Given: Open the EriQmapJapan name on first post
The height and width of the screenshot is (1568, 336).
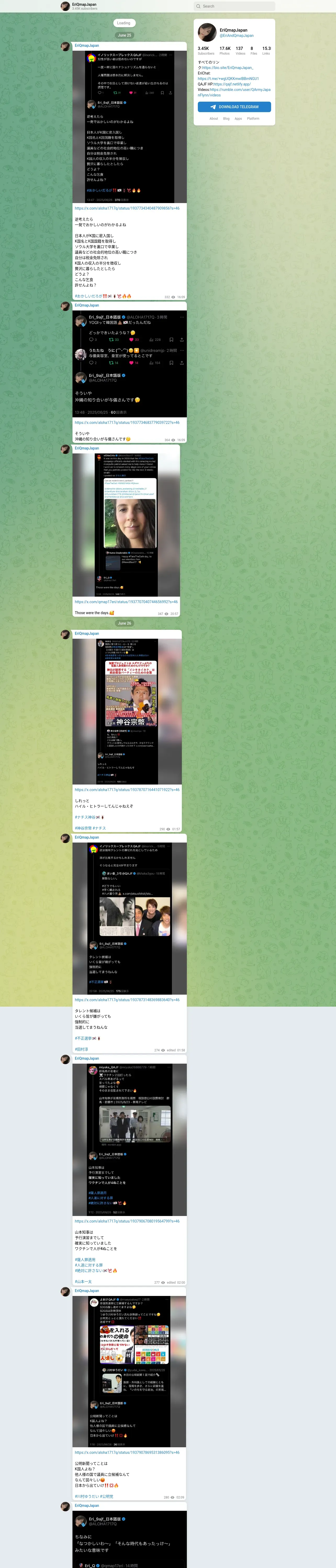Looking at the screenshot, I should [x=87, y=46].
